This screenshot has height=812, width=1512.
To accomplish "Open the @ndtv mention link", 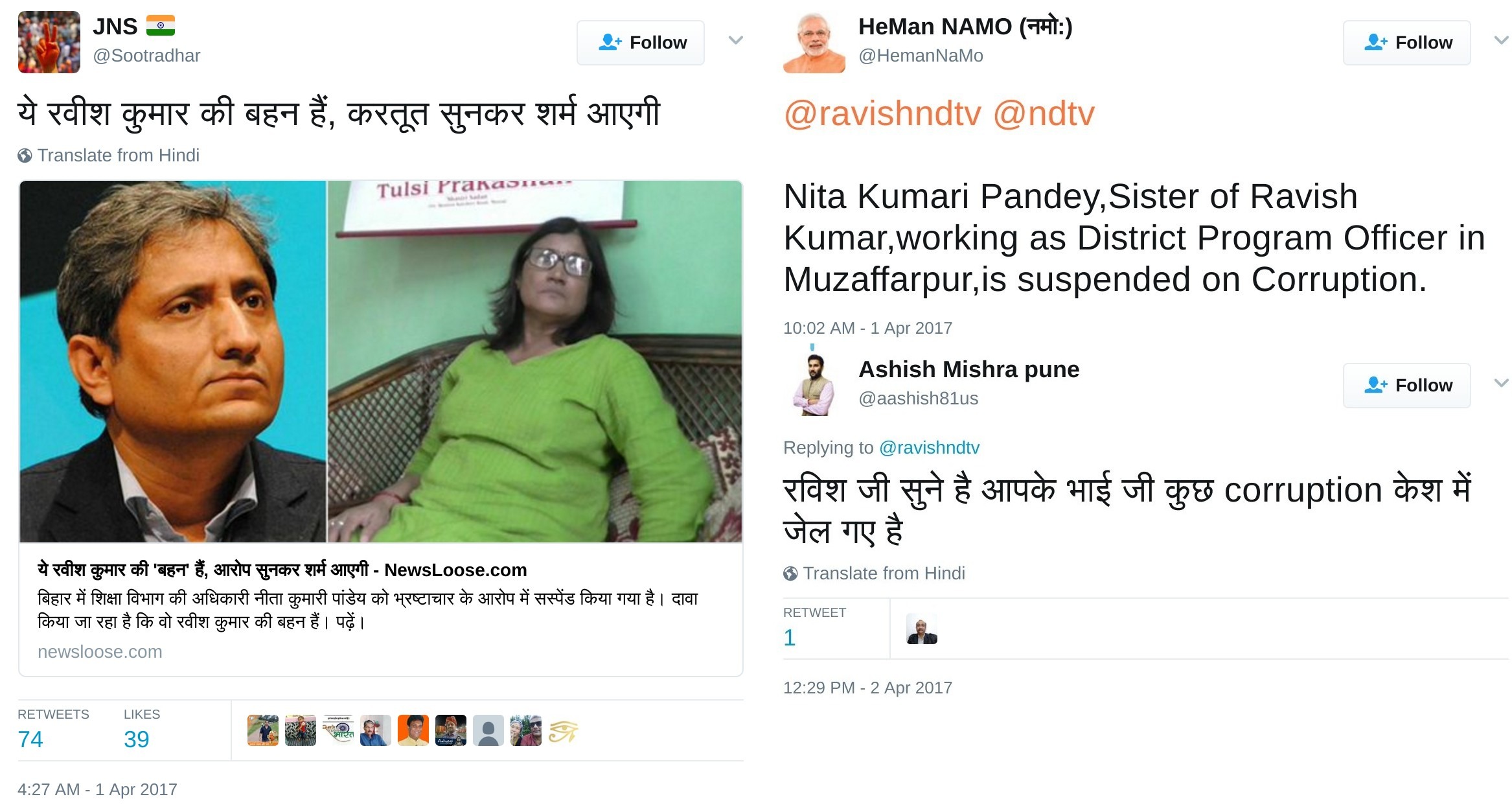I will 1044,114.
